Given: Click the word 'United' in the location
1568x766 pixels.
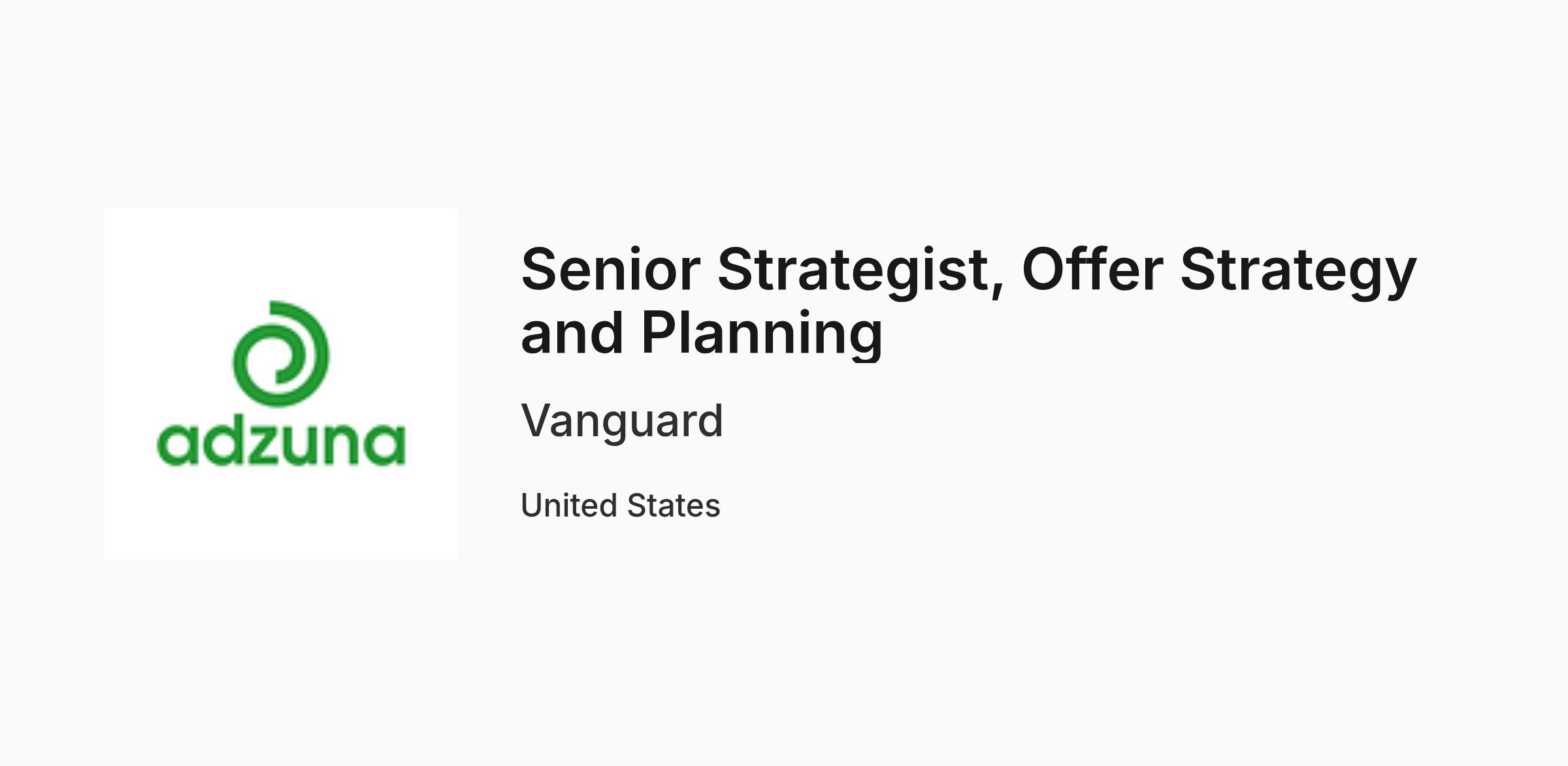Looking at the screenshot, I should coord(569,505).
